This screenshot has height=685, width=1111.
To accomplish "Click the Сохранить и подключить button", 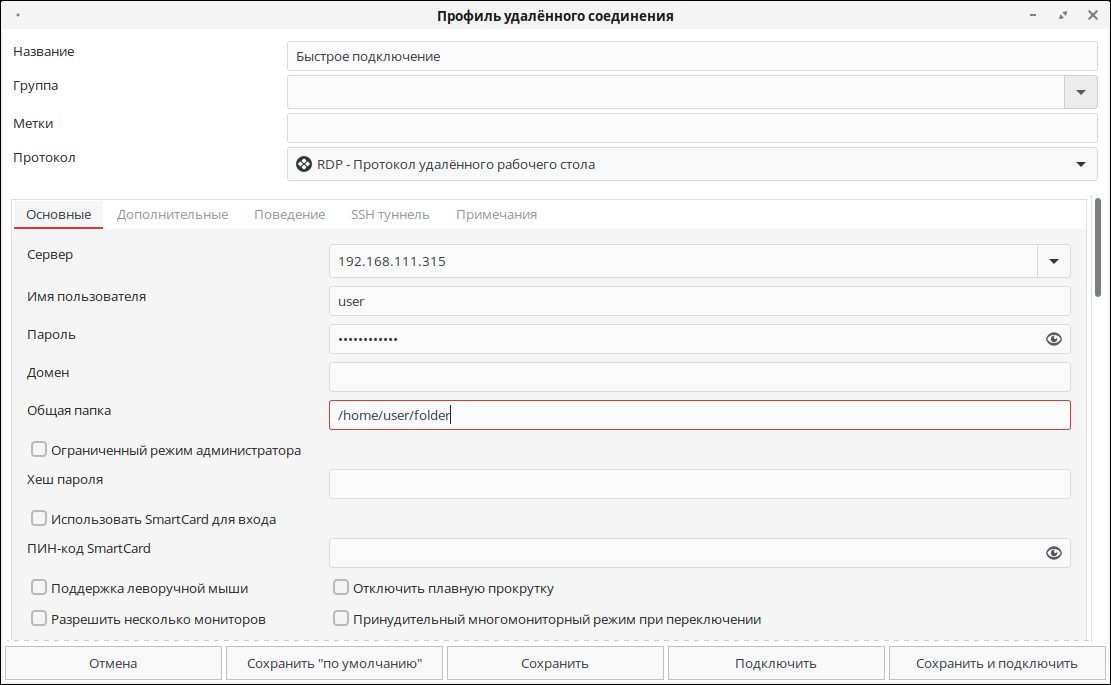I will tap(996, 664).
